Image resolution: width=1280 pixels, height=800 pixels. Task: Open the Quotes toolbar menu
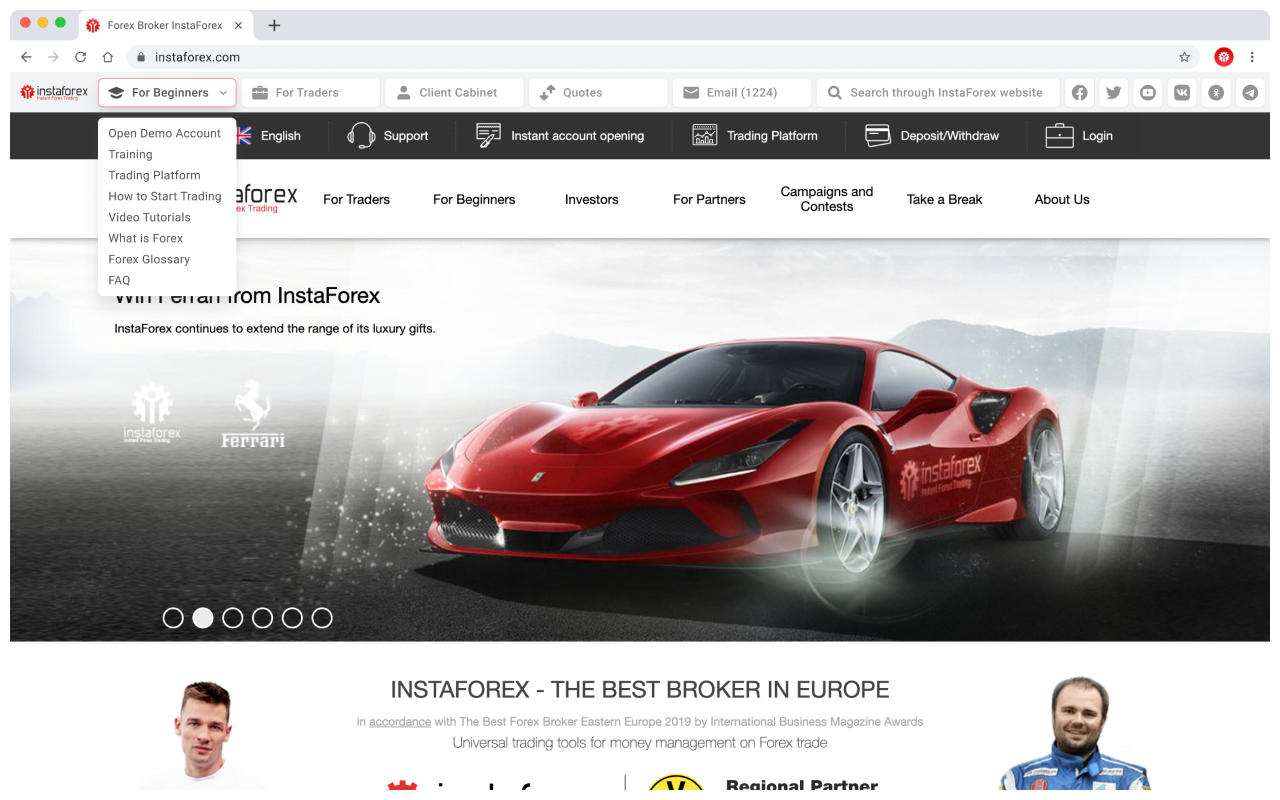click(x=598, y=93)
